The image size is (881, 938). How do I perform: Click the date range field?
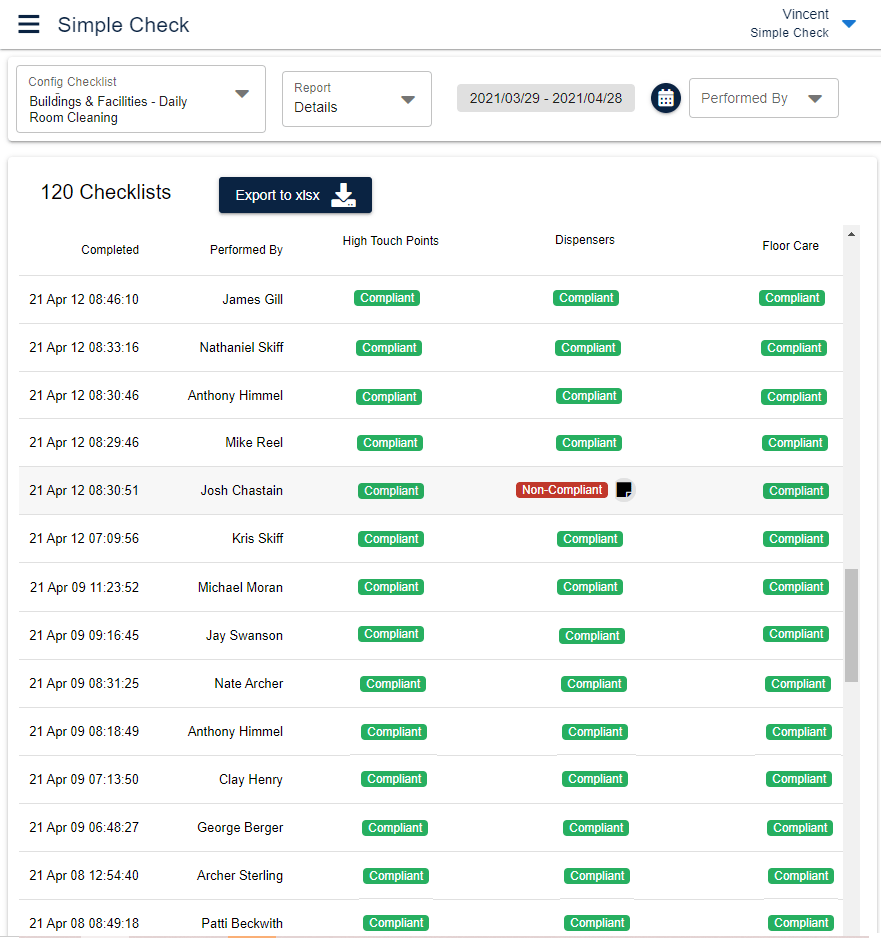545,98
